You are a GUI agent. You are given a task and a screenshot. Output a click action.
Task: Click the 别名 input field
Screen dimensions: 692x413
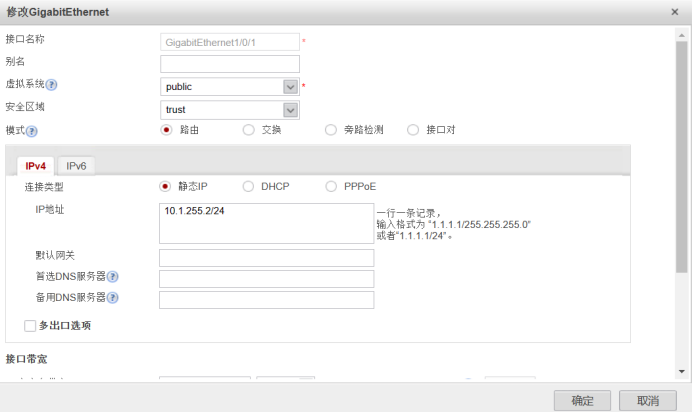click(x=230, y=64)
